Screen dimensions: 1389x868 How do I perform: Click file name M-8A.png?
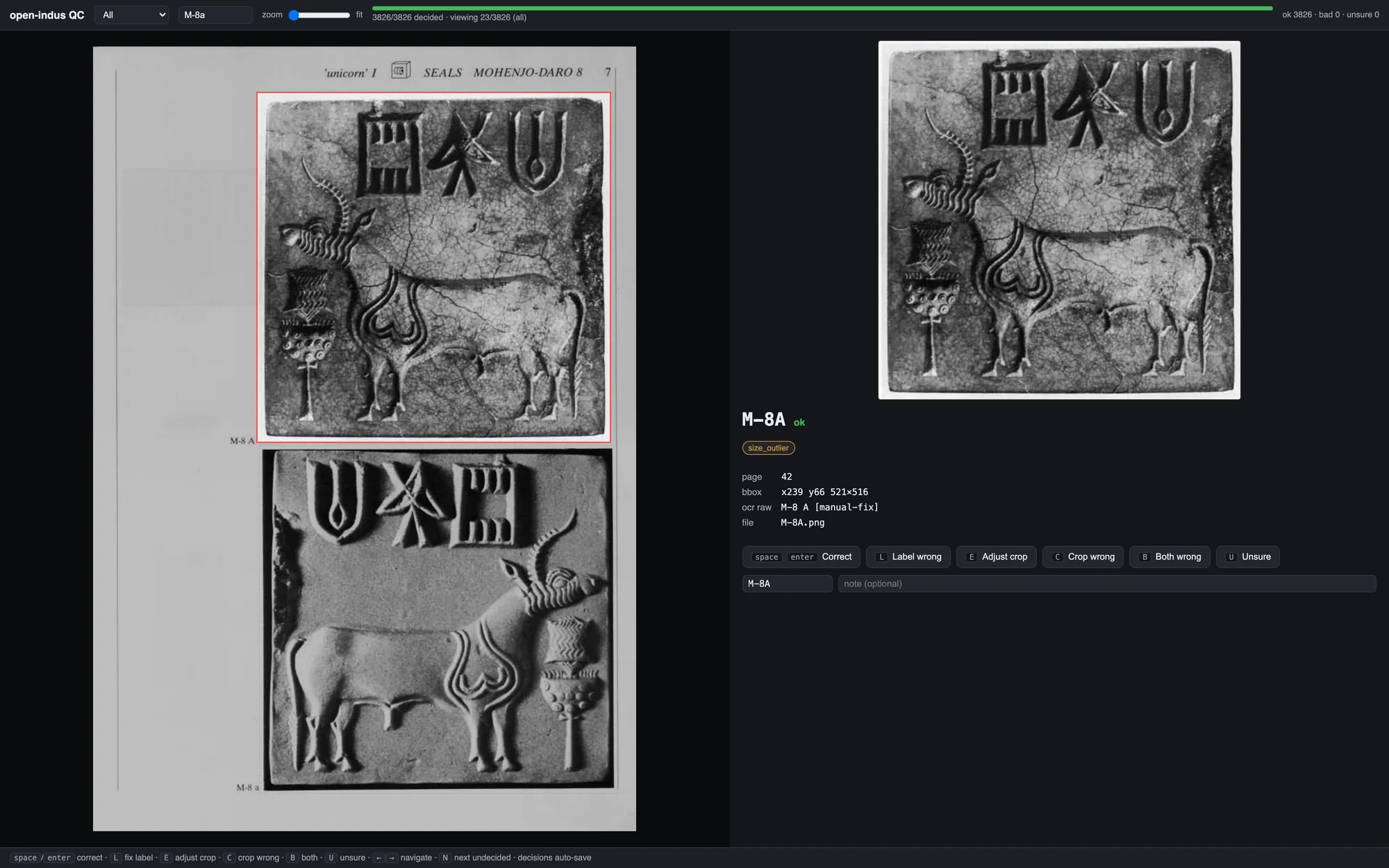click(x=802, y=523)
